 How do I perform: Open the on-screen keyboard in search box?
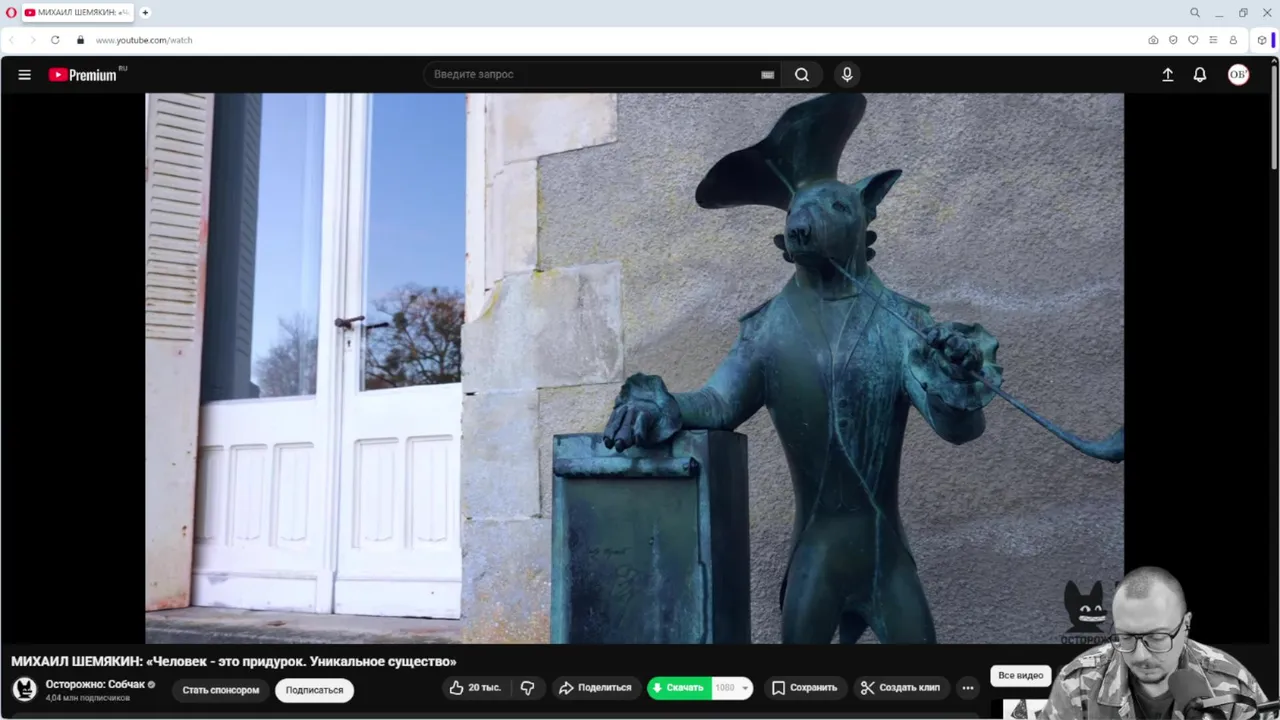767,75
